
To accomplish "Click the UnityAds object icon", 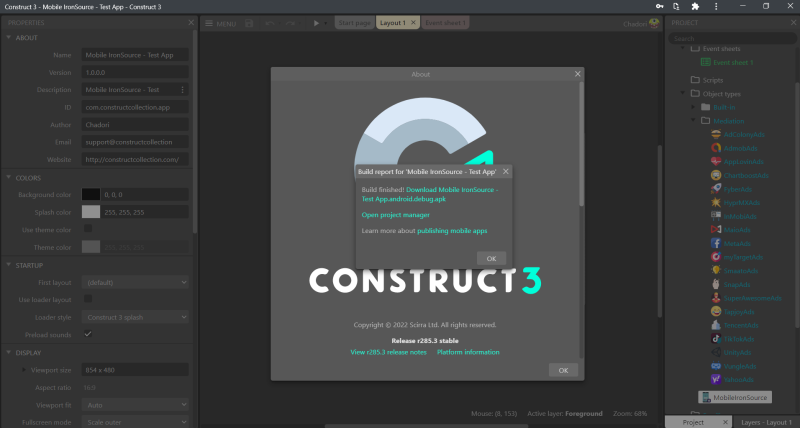I will click(x=716, y=352).
